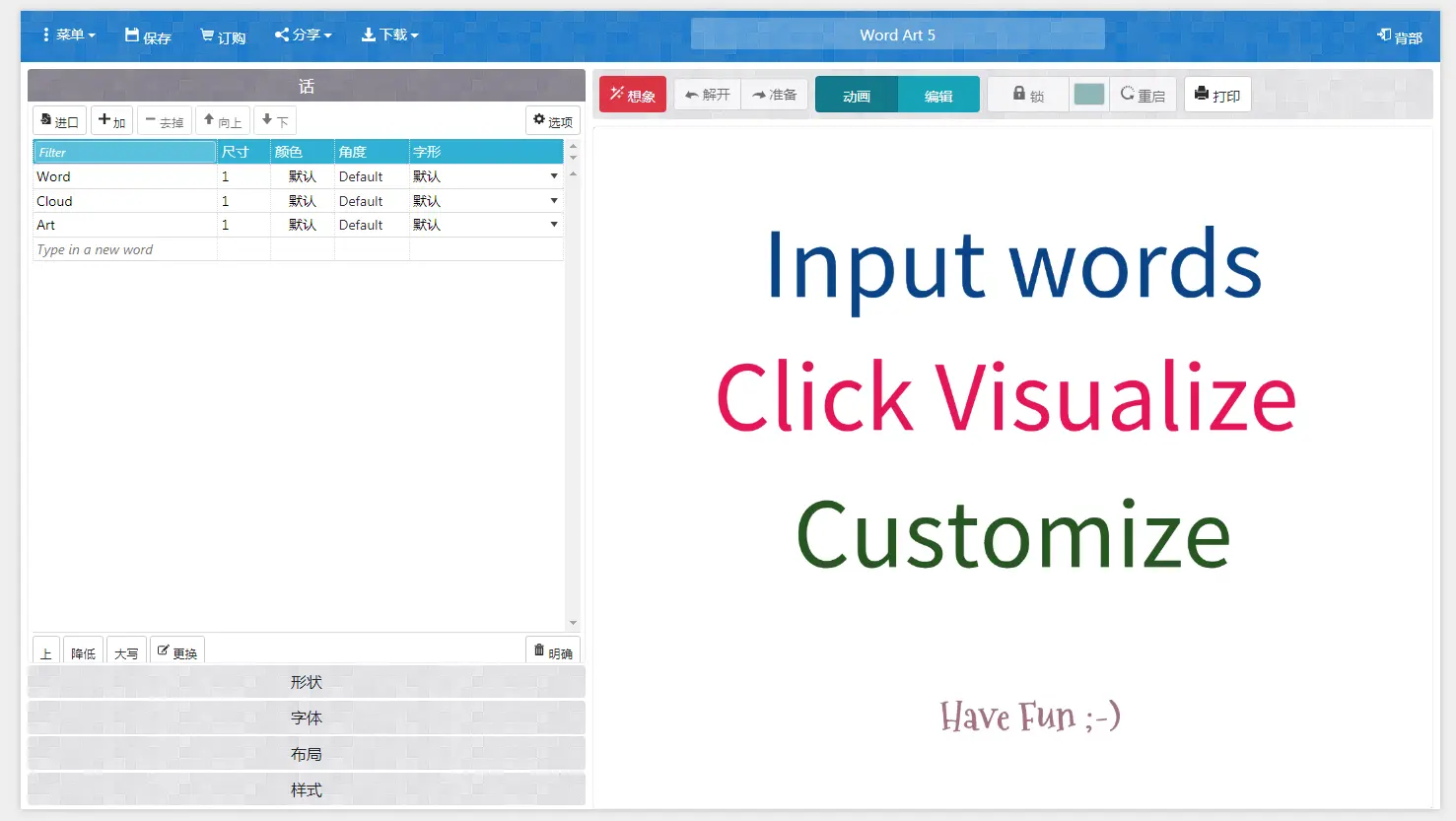This screenshot has height=821, width=1456.
Task: Click the 颜色 column header
Action: (x=303, y=152)
